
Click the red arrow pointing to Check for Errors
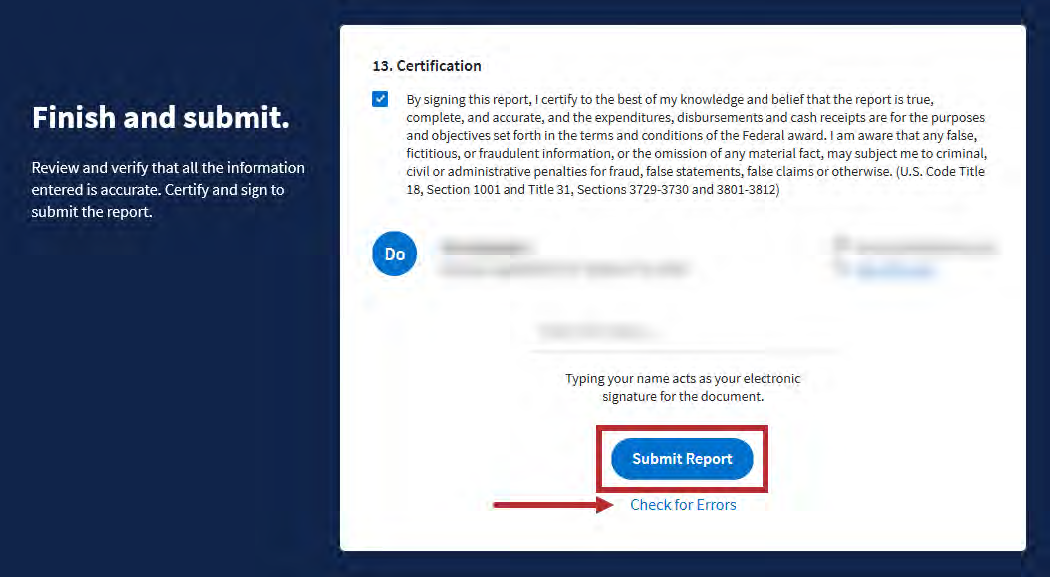click(x=552, y=505)
